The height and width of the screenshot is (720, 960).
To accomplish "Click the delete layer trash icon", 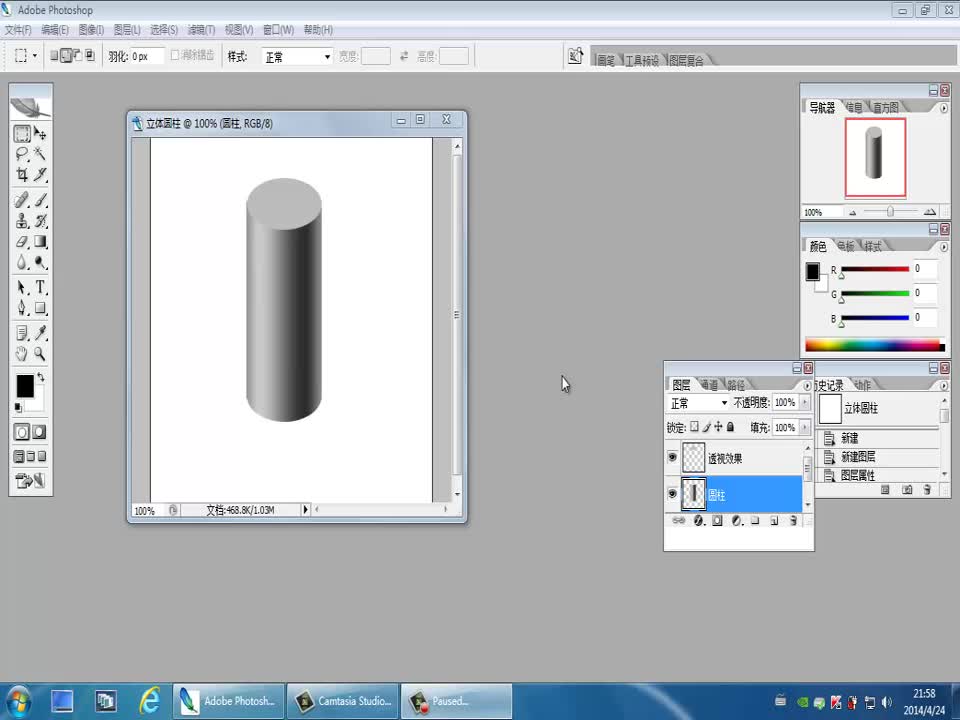I will [793, 521].
